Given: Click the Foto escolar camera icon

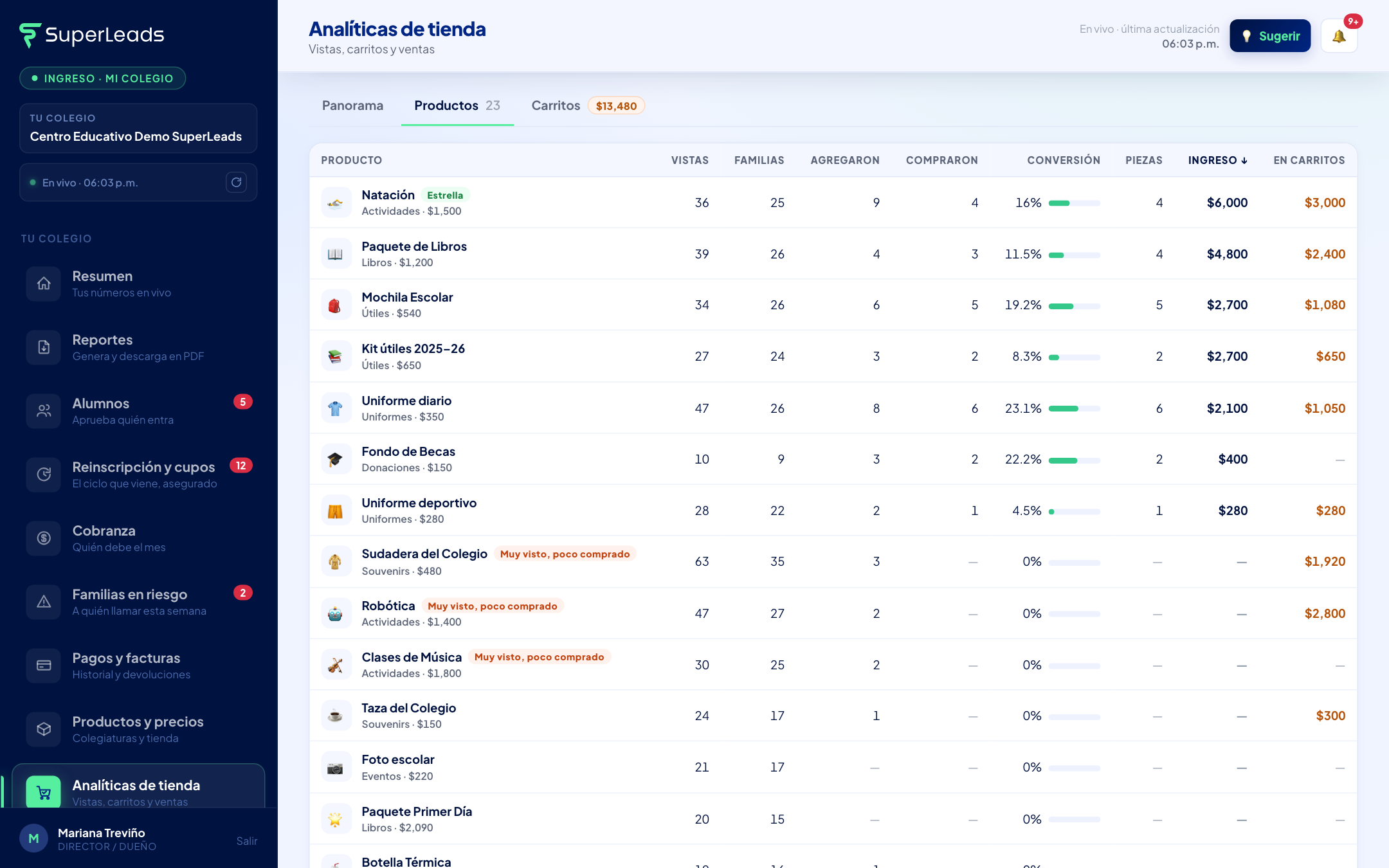Looking at the screenshot, I should pyautogui.click(x=336, y=767).
